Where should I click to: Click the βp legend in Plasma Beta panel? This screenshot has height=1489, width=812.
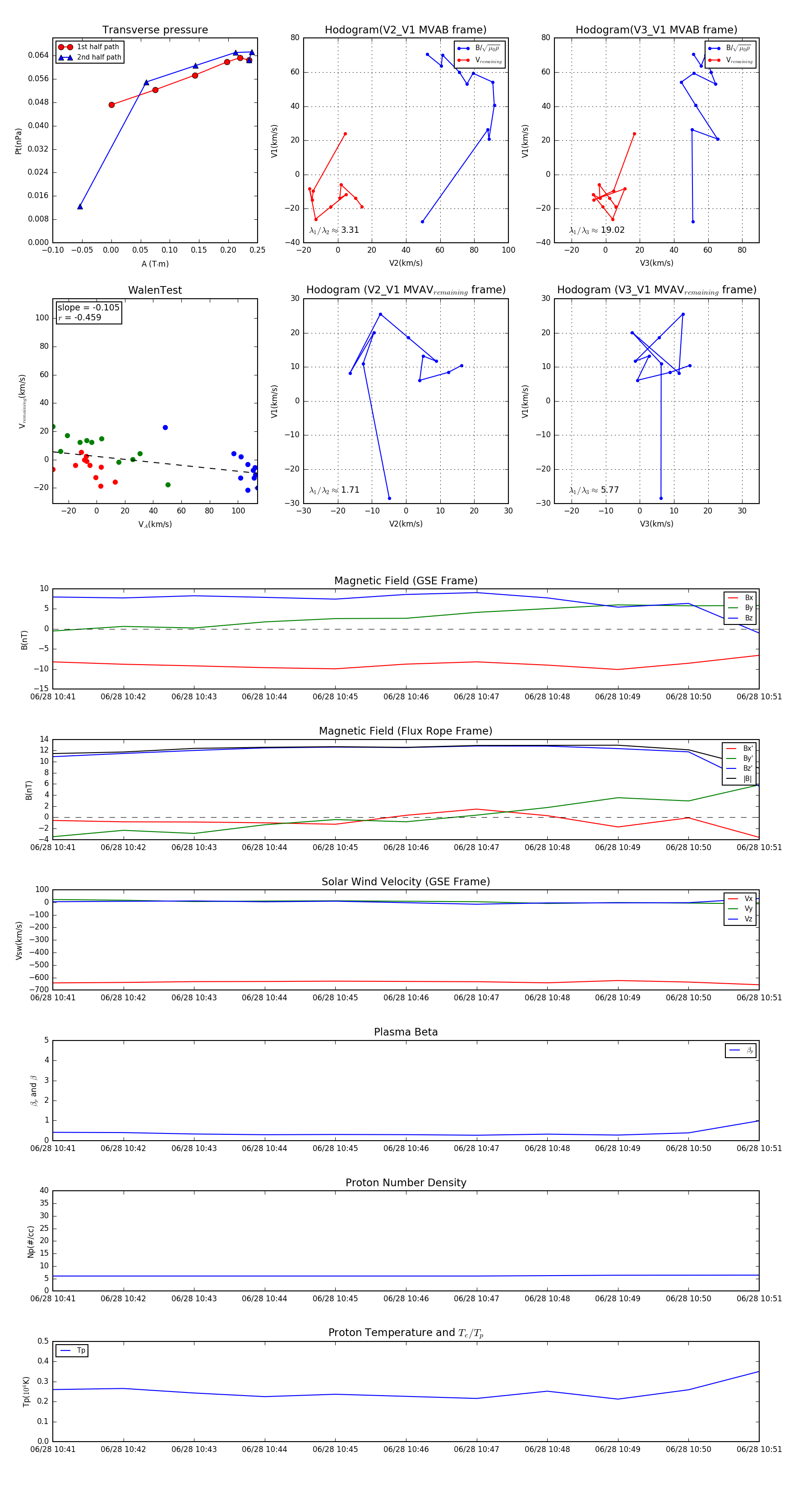(x=741, y=1050)
